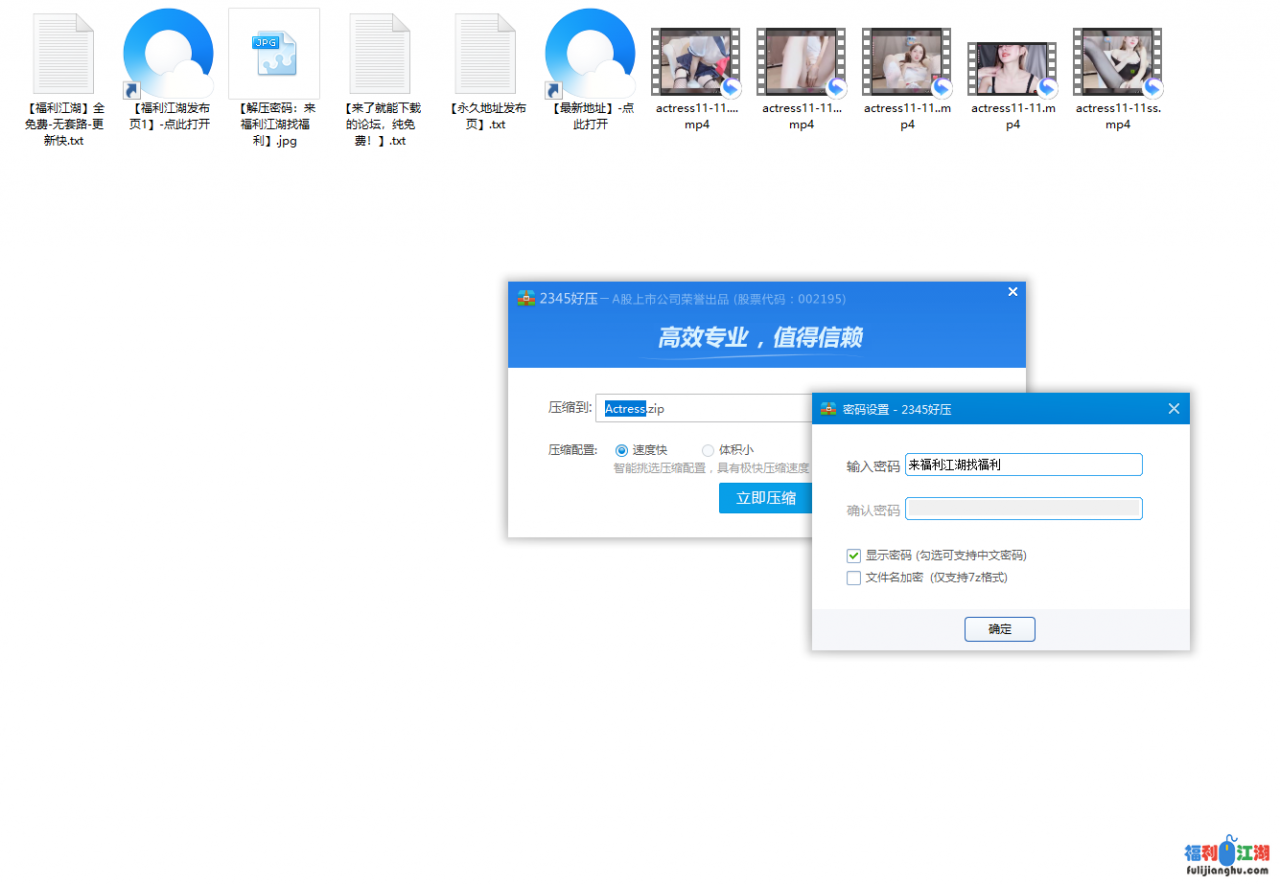
Task: Select the 速度快 compression option
Action: coord(621,449)
